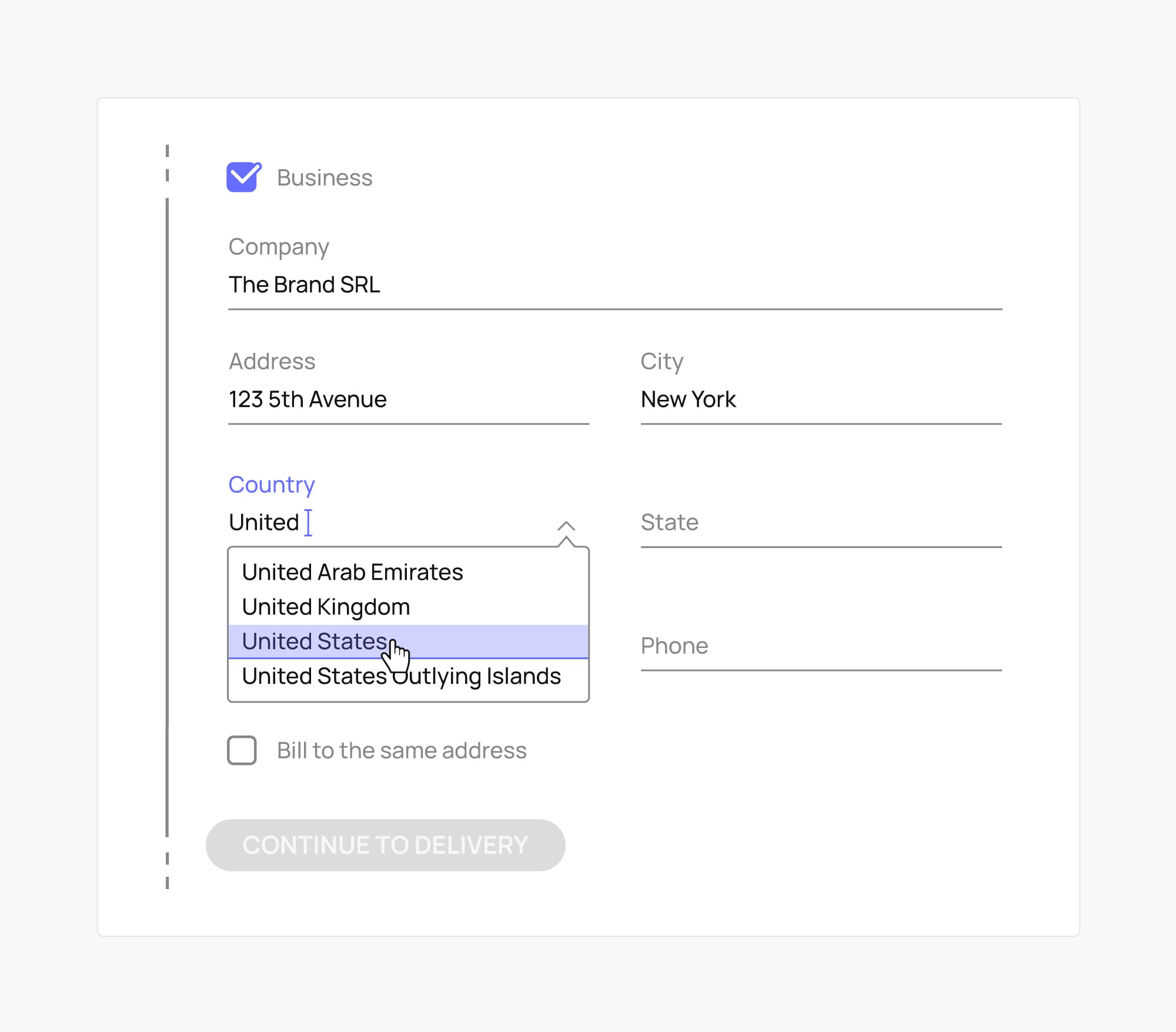
Task: Pick United States Outlying Islands entry
Action: pyautogui.click(x=402, y=676)
